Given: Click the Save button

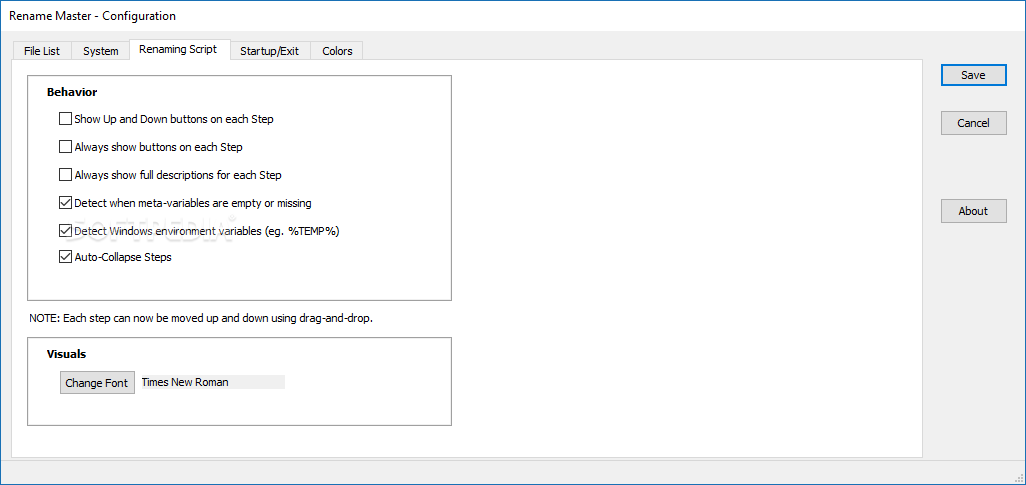Looking at the screenshot, I should (x=973, y=75).
